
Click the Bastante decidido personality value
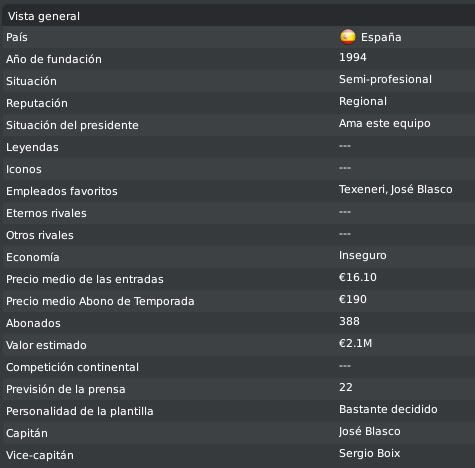(388, 409)
